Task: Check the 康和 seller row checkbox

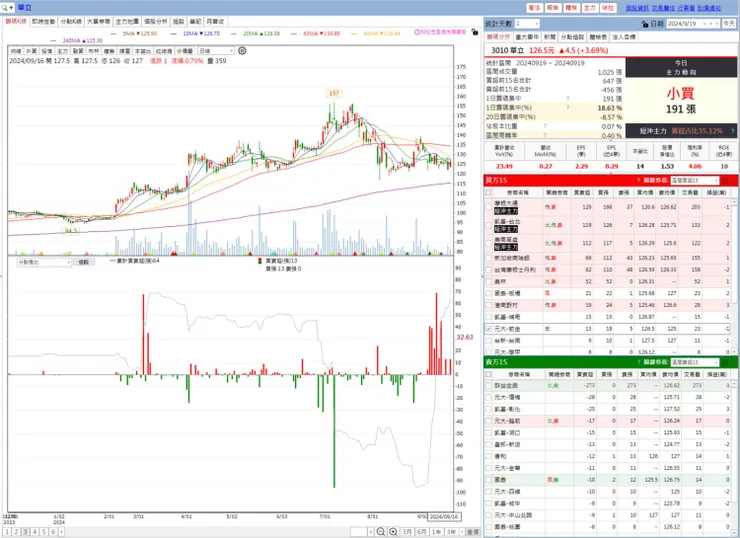Action: tap(488, 456)
